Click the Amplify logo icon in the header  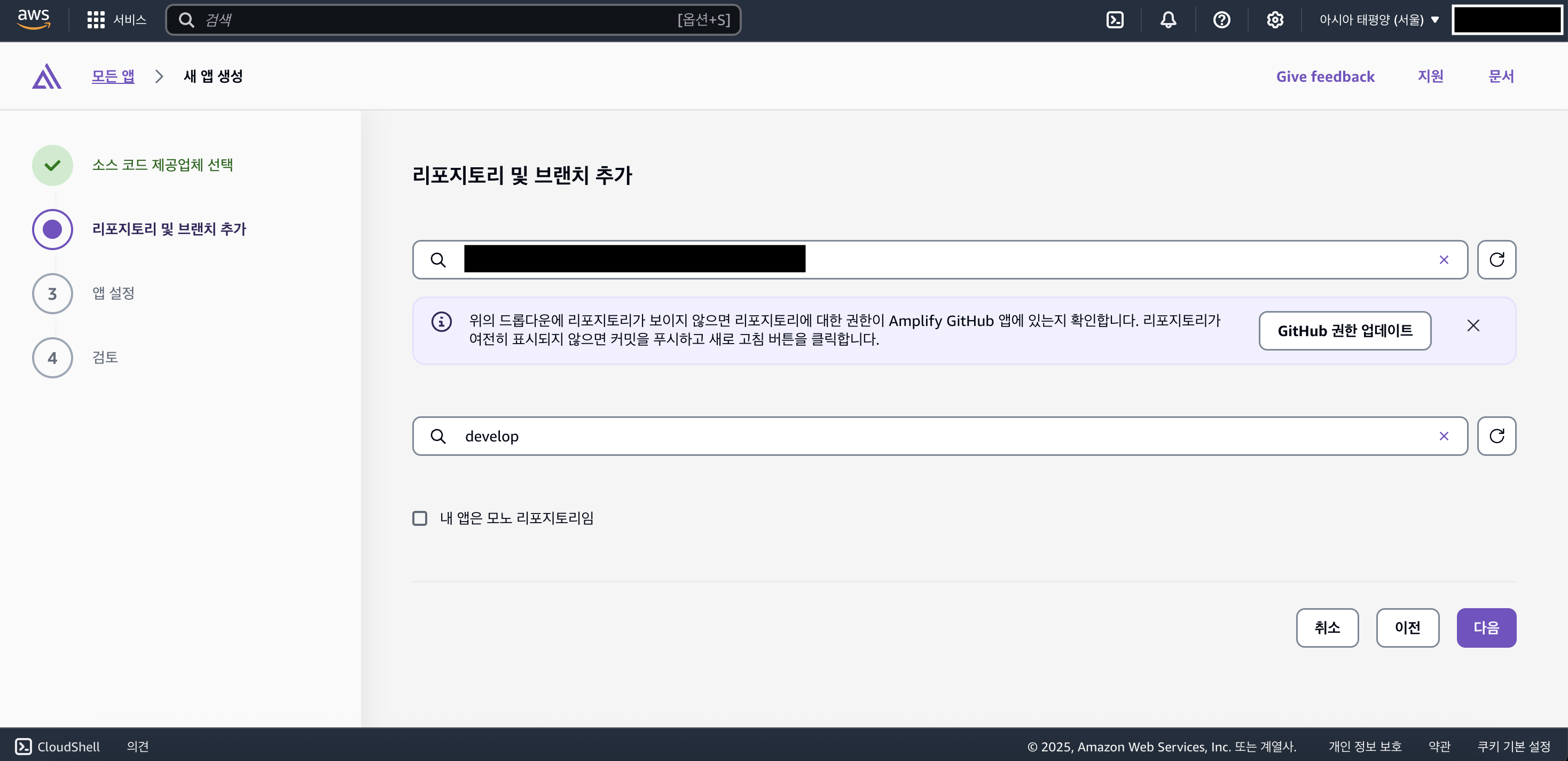pos(46,75)
